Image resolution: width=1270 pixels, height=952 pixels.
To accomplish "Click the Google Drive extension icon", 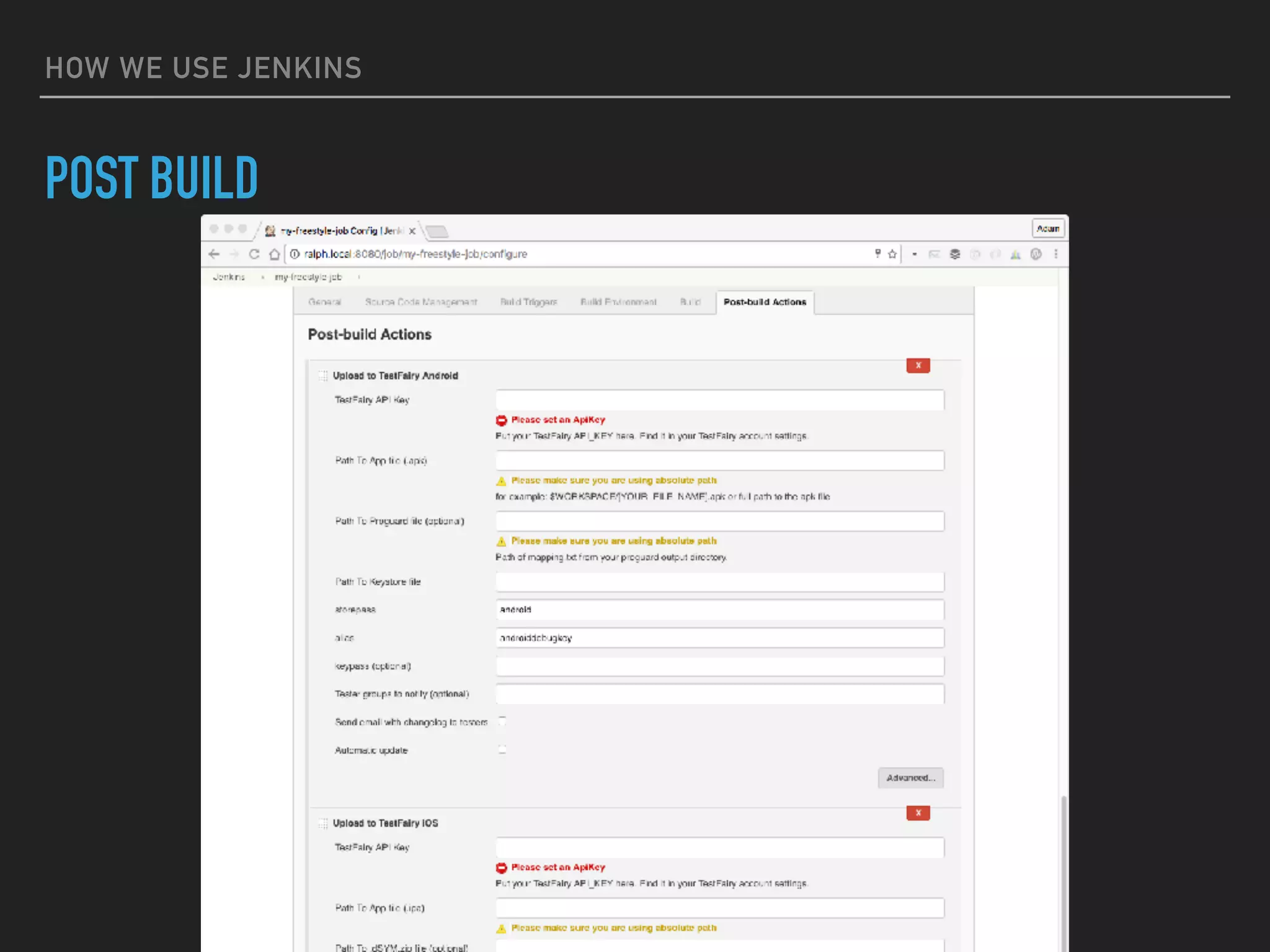I will 1015,255.
